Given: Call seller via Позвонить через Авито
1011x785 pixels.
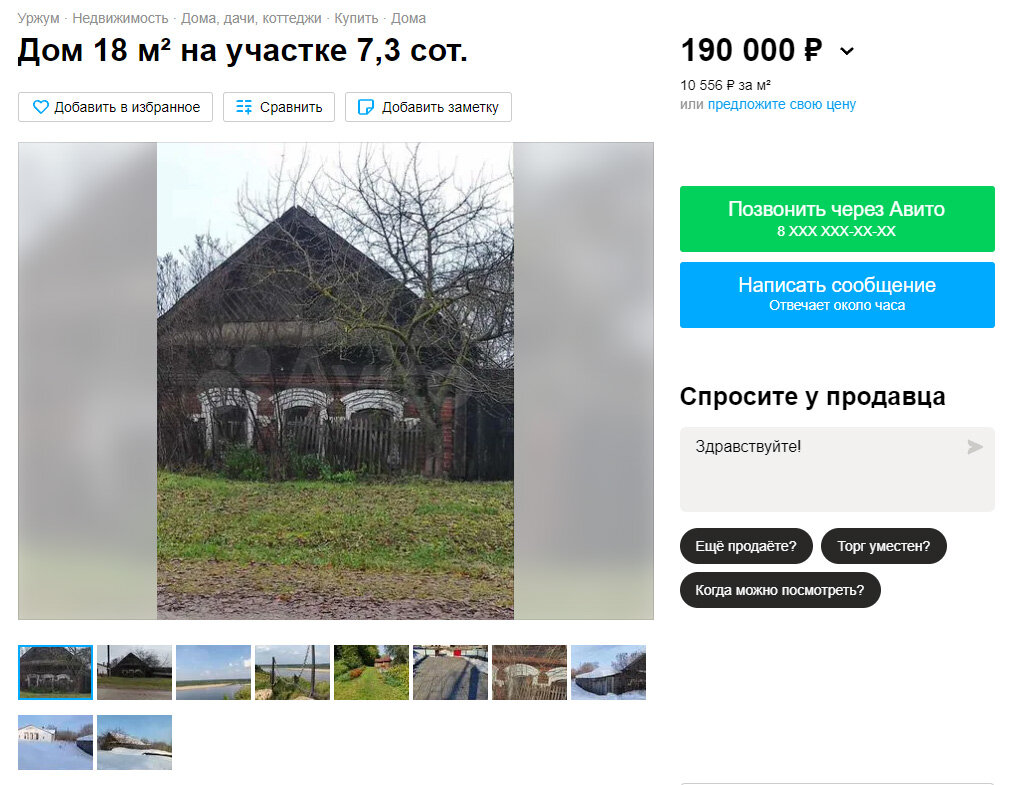Looking at the screenshot, I should click(x=837, y=219).
